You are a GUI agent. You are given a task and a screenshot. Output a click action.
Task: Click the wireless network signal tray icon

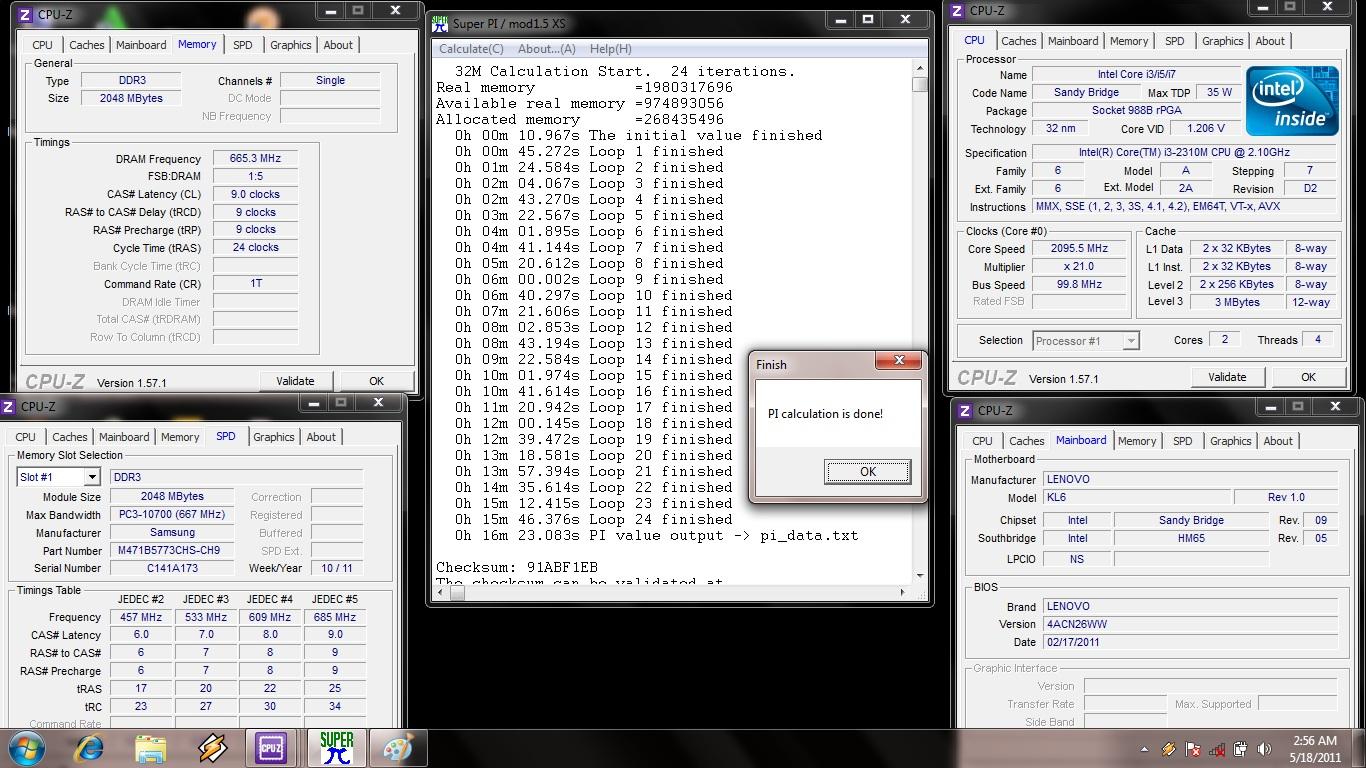click(x=1216, y=749)
